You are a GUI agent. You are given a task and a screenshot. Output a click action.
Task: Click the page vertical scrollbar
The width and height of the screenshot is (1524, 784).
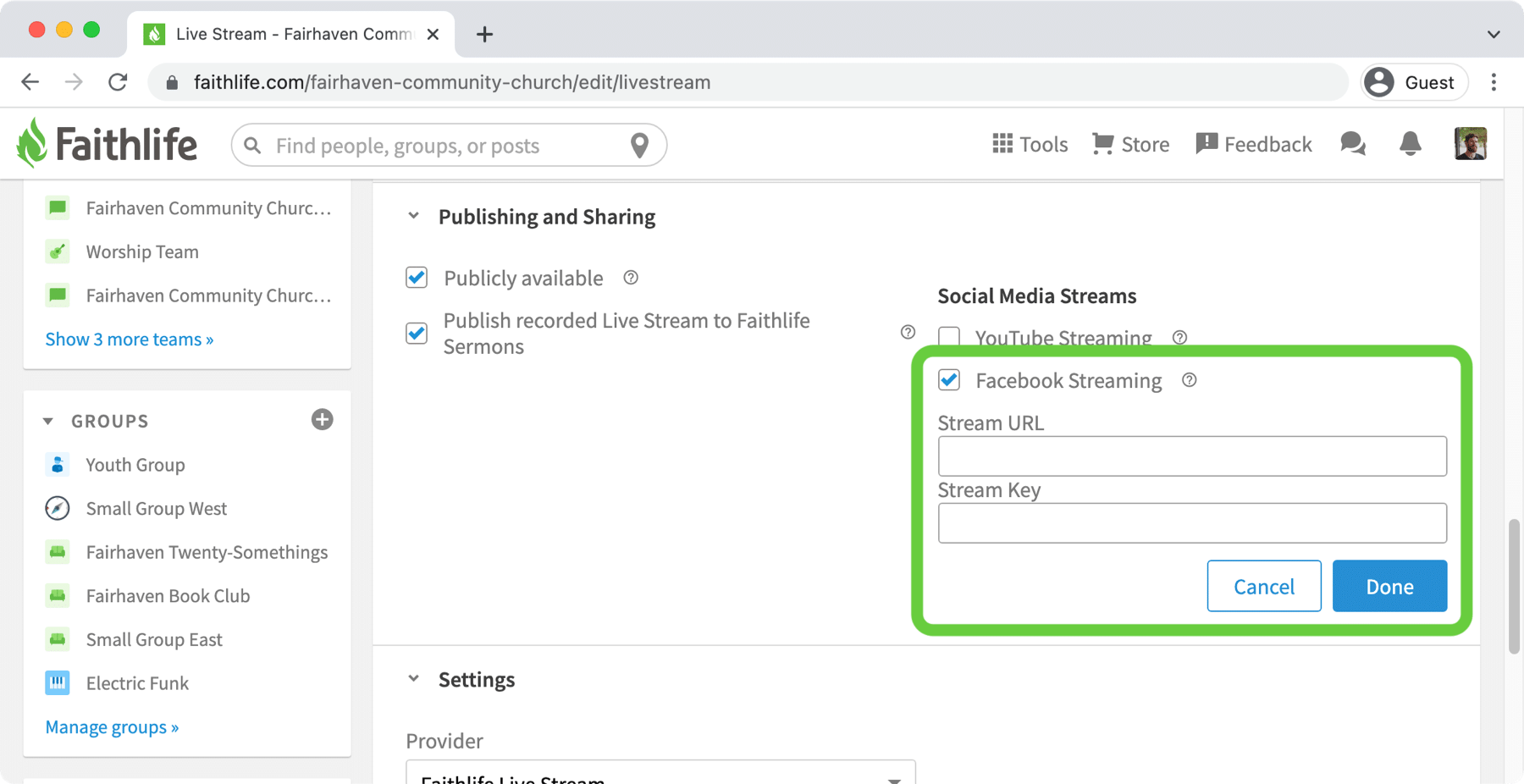click(x=1514, y=587)
